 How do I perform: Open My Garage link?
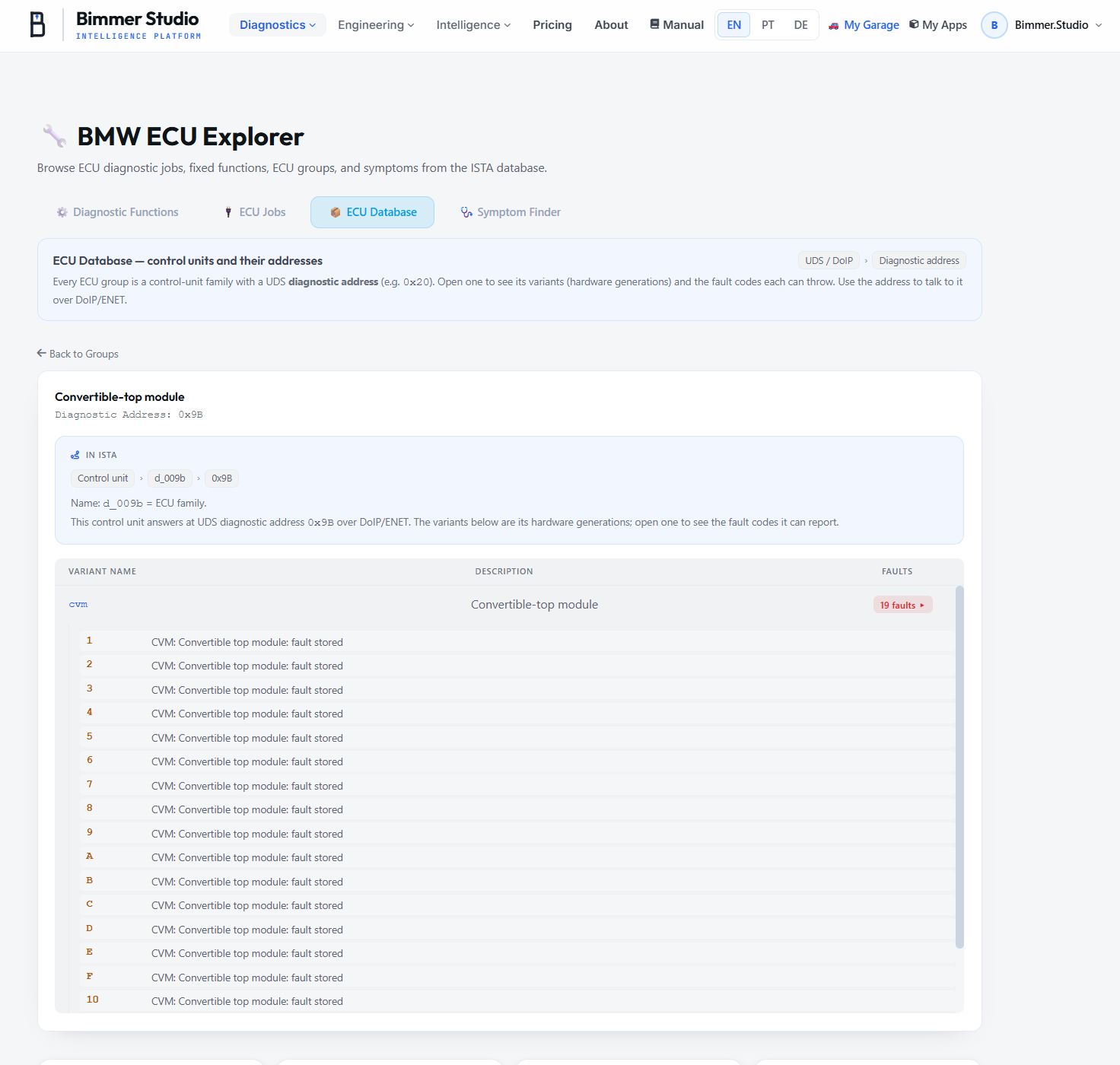pos(864,25)
